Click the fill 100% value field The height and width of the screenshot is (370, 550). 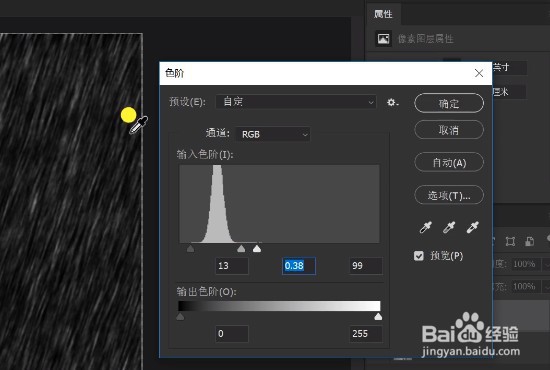(526, 287)
